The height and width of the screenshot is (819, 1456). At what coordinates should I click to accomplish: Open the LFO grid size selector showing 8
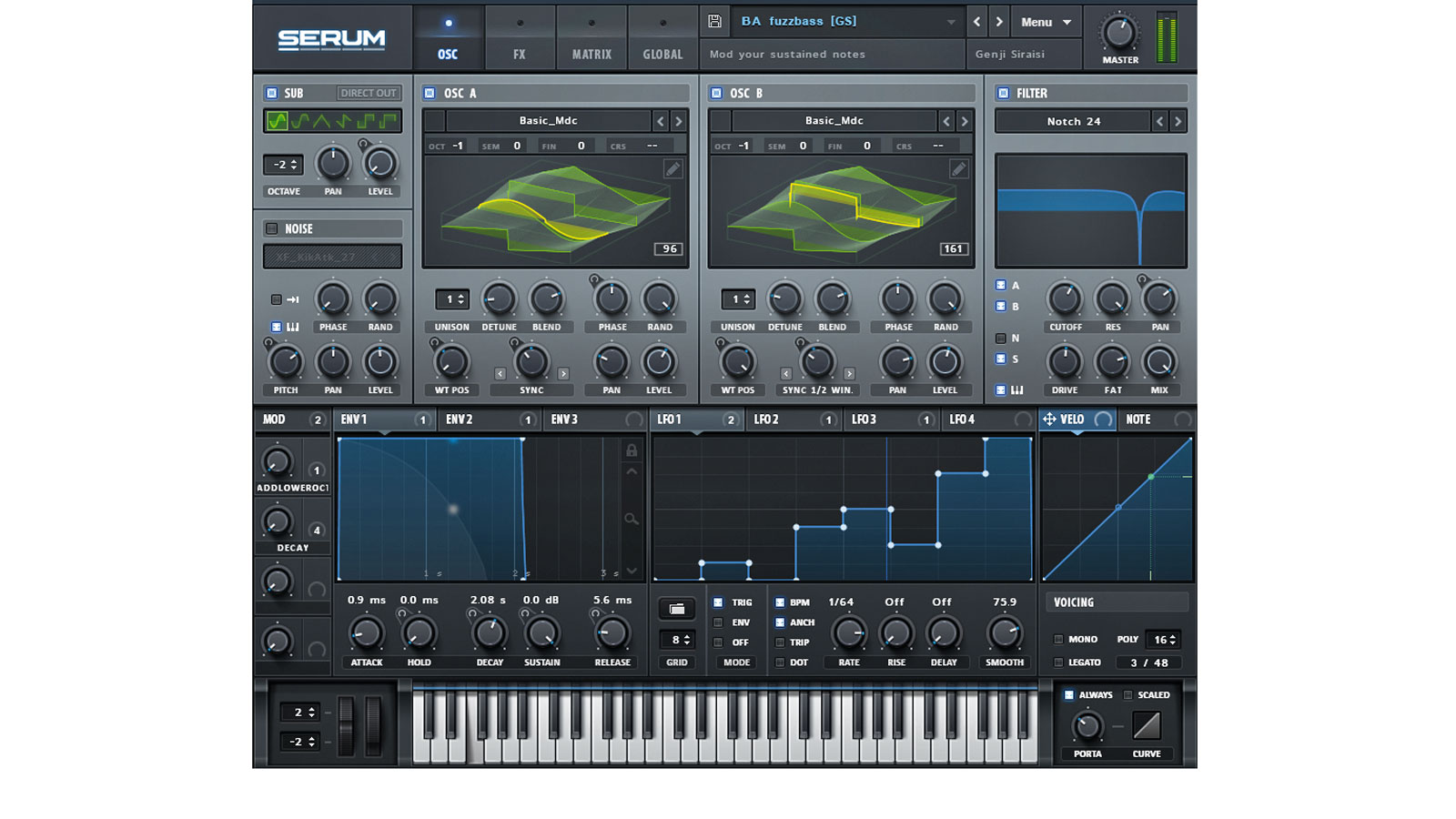[676, 640]
